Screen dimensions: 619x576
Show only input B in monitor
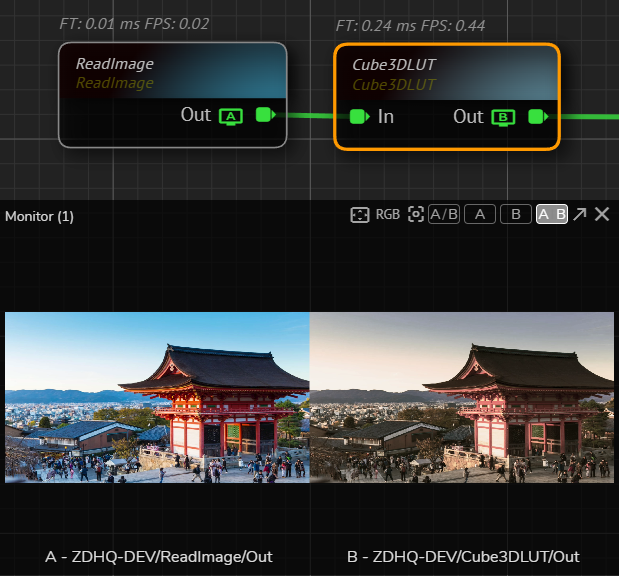pos(515,214)
